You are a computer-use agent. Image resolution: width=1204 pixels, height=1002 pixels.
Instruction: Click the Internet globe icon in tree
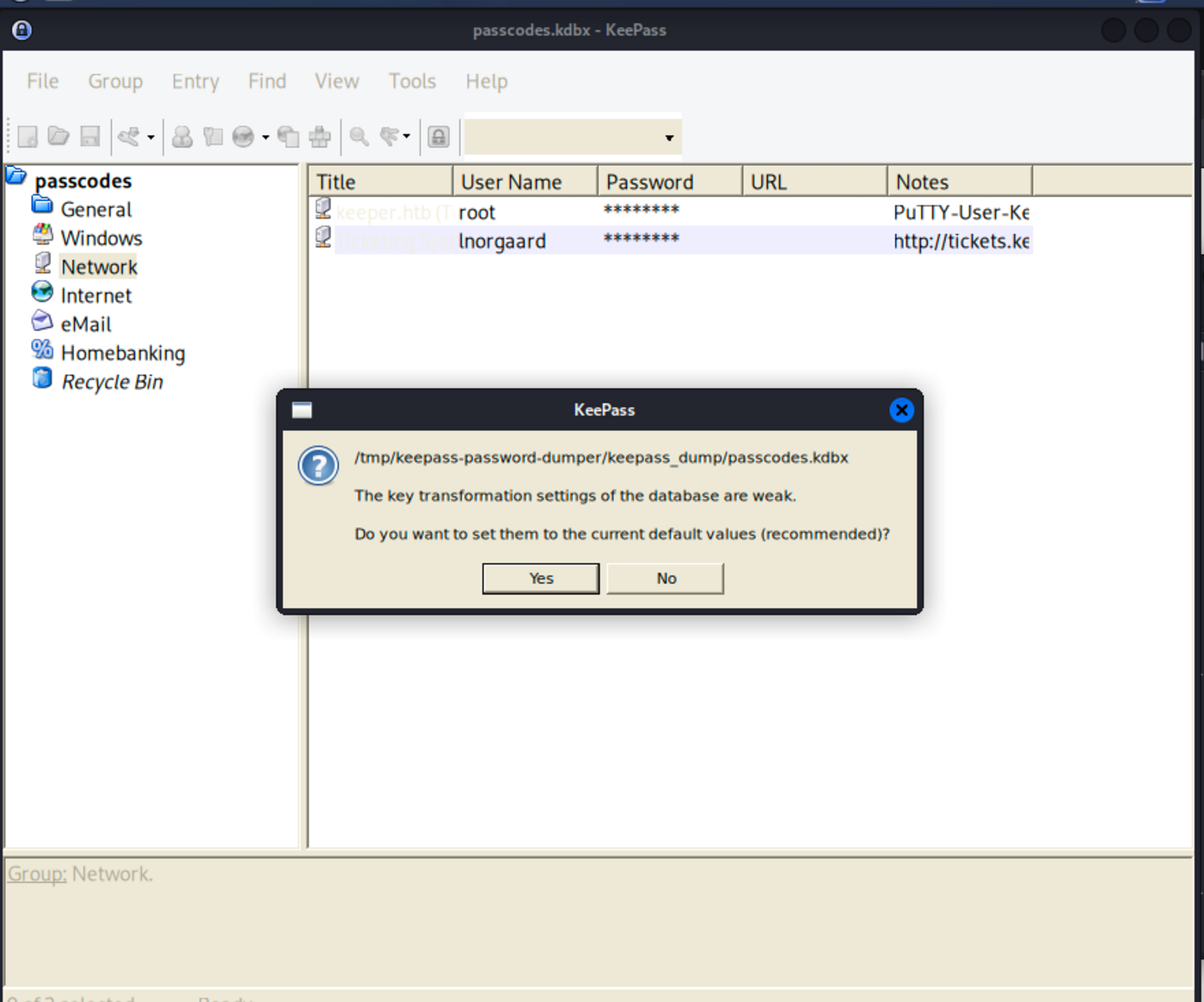click(42, 292)
